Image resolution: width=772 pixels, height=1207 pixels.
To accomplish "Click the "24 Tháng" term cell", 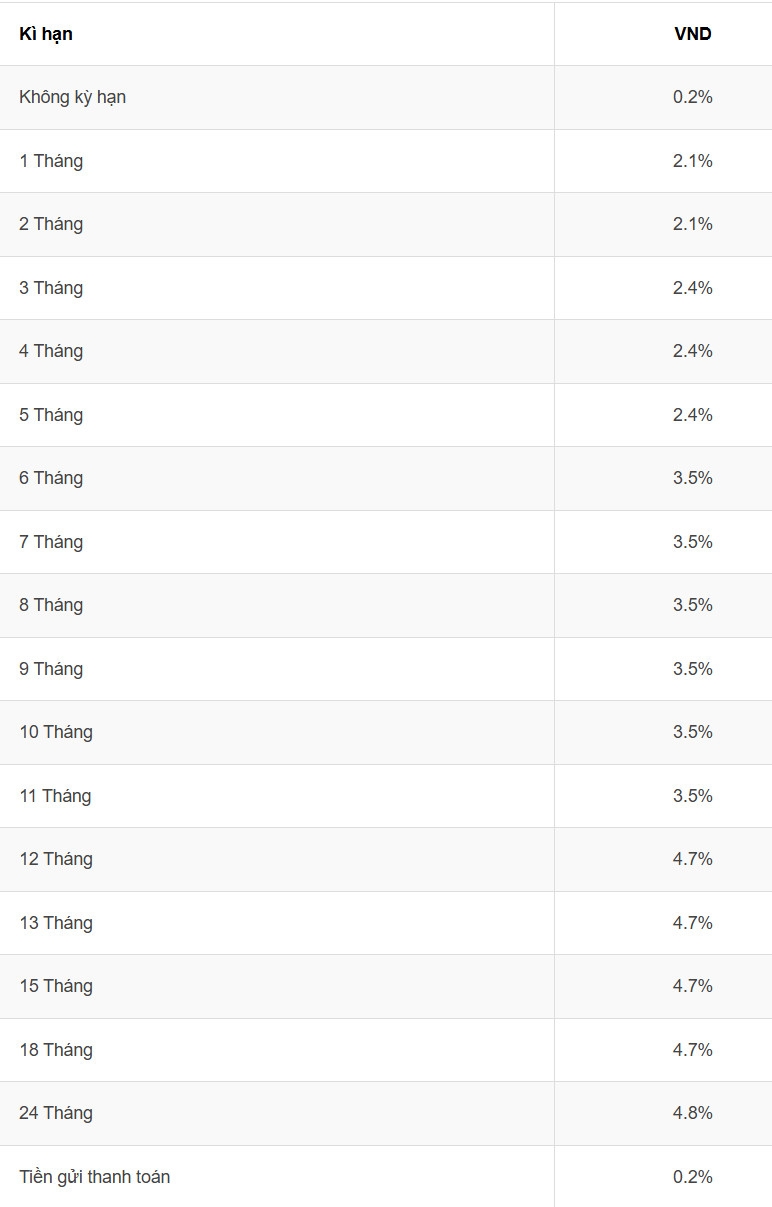I will (x=56, y=1113).
